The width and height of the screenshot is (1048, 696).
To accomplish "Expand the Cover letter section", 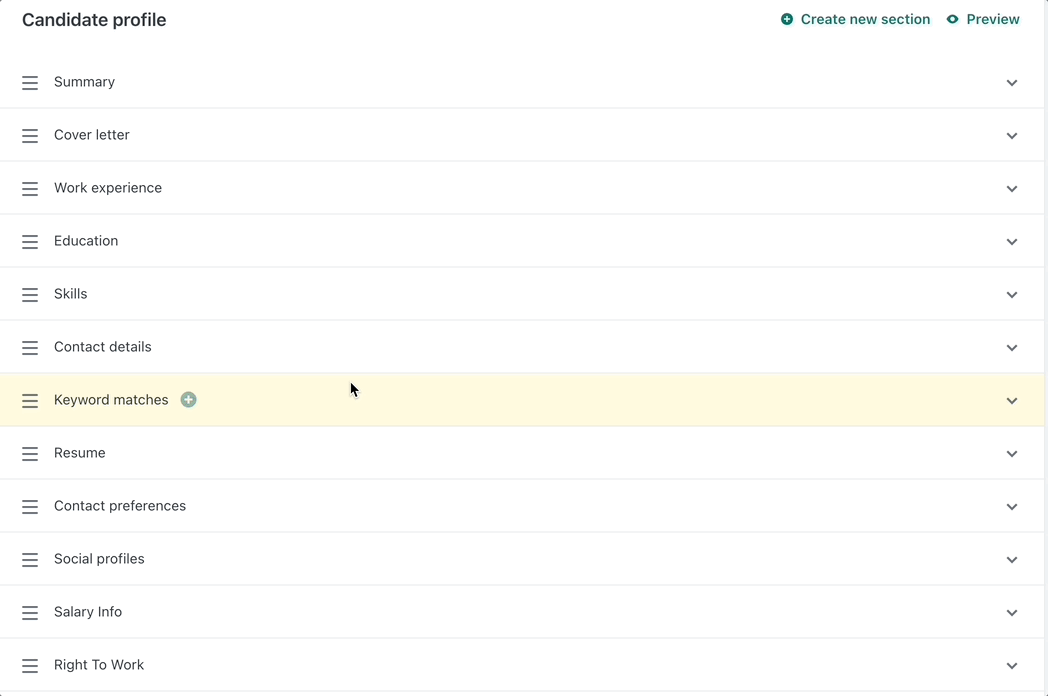I will coord(1011,135).
